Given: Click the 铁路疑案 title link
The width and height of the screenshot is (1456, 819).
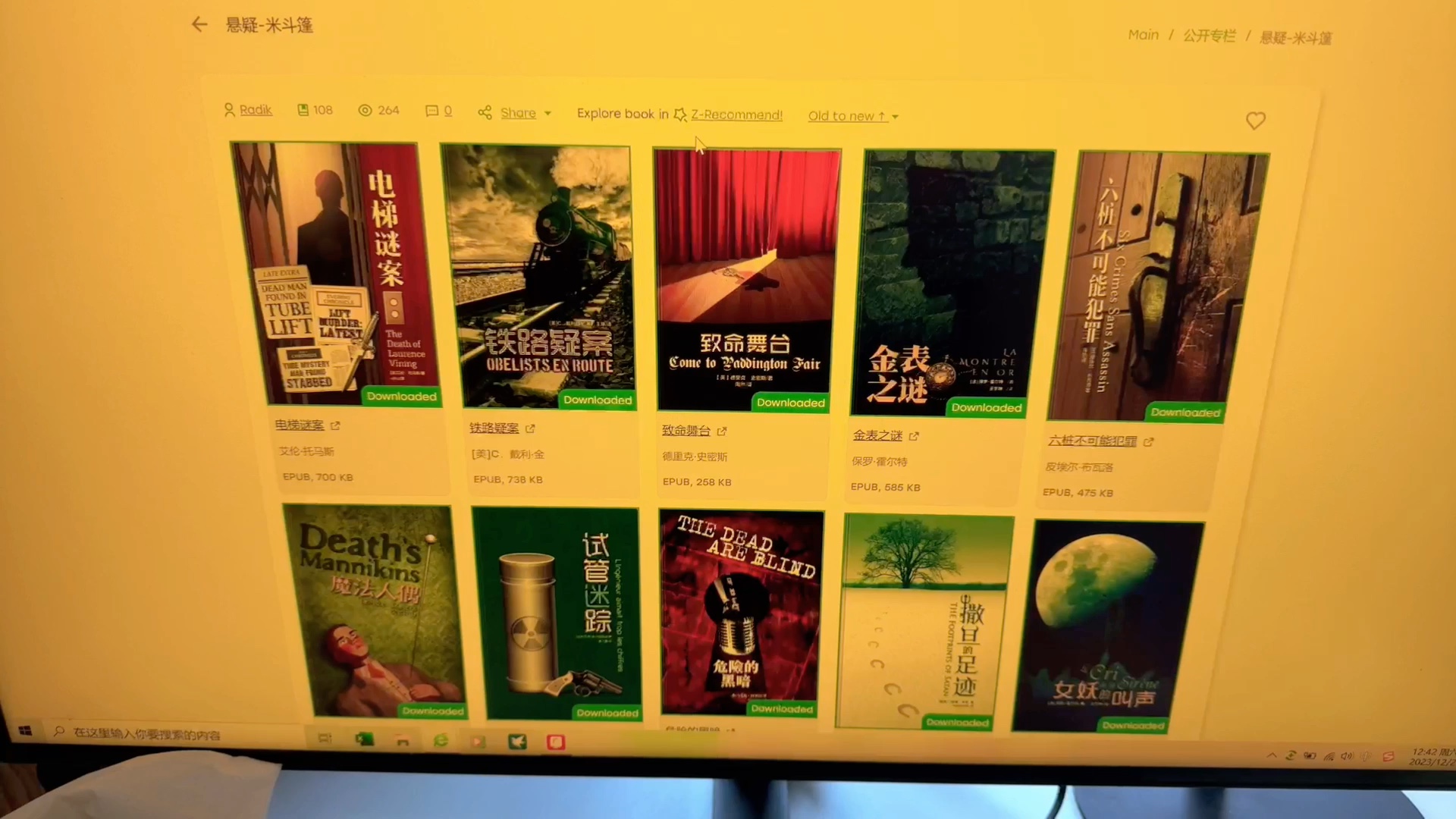Looking at the screenshot, I should click(494, 428).
